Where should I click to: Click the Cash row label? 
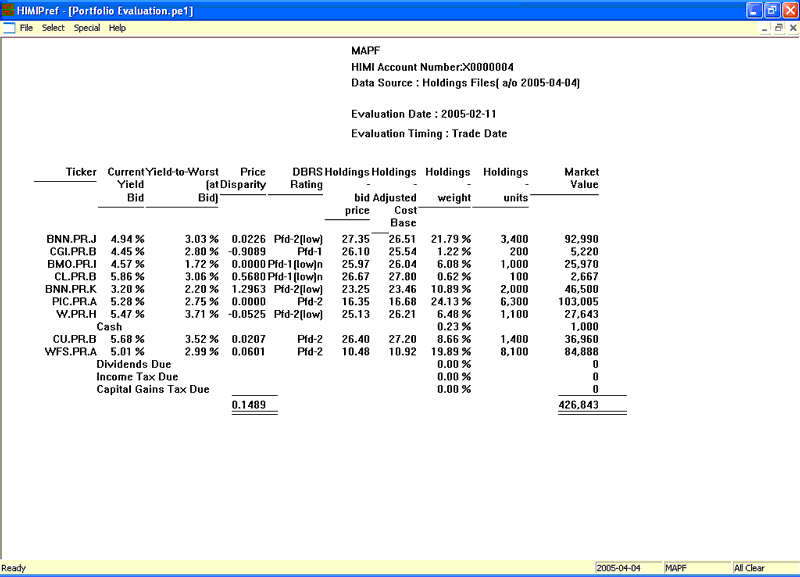pos(109,327)
